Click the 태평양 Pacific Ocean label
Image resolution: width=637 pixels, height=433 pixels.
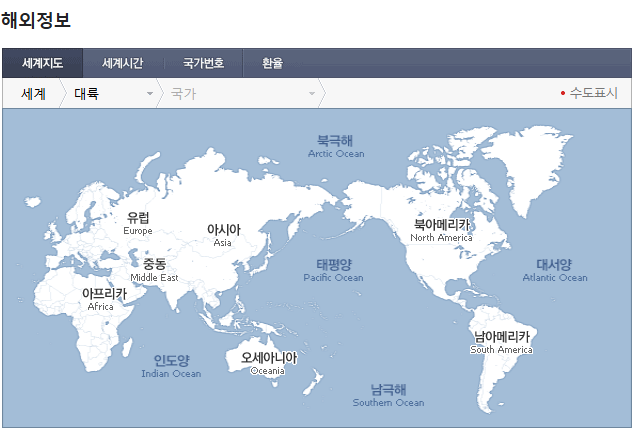point(334,271)
